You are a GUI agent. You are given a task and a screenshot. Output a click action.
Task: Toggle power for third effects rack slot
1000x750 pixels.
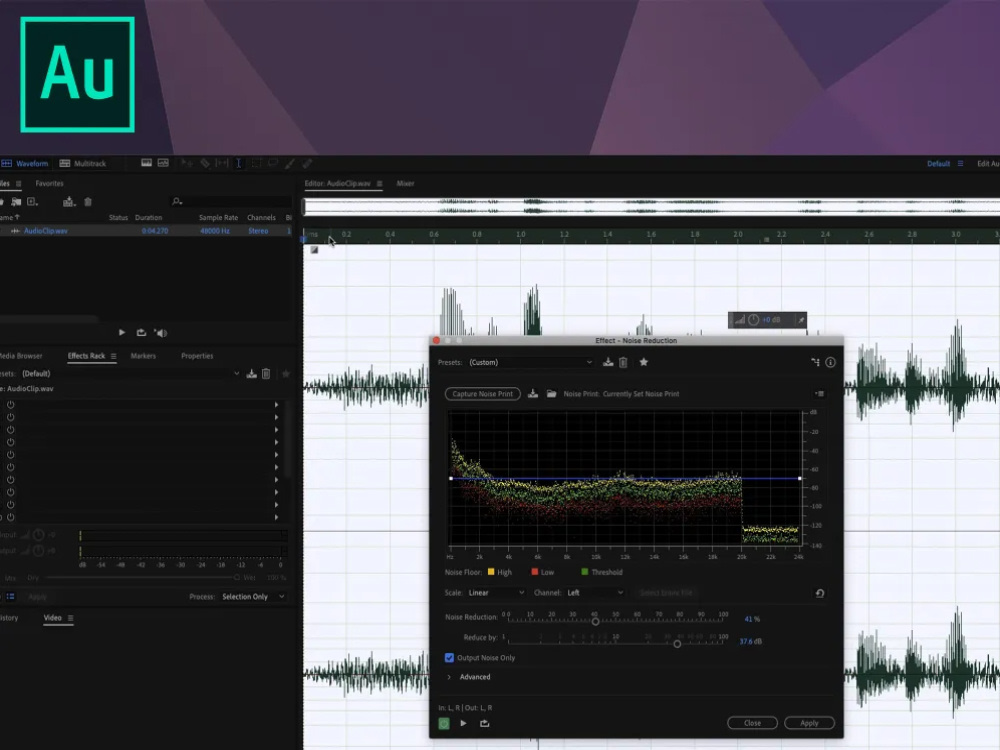point(10,429)
